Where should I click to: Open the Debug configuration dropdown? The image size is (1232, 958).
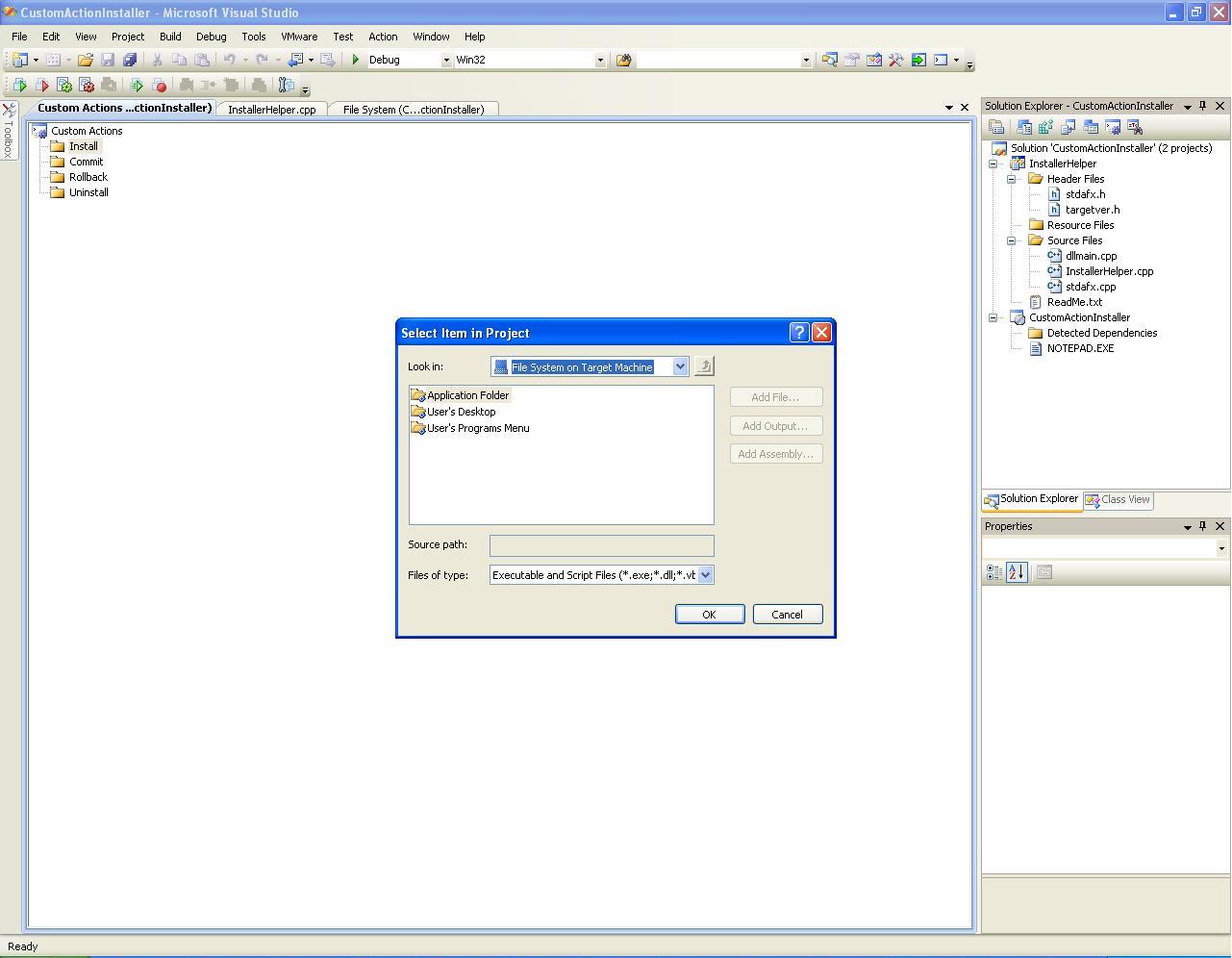pyautogui.click(x=445, y=60)
